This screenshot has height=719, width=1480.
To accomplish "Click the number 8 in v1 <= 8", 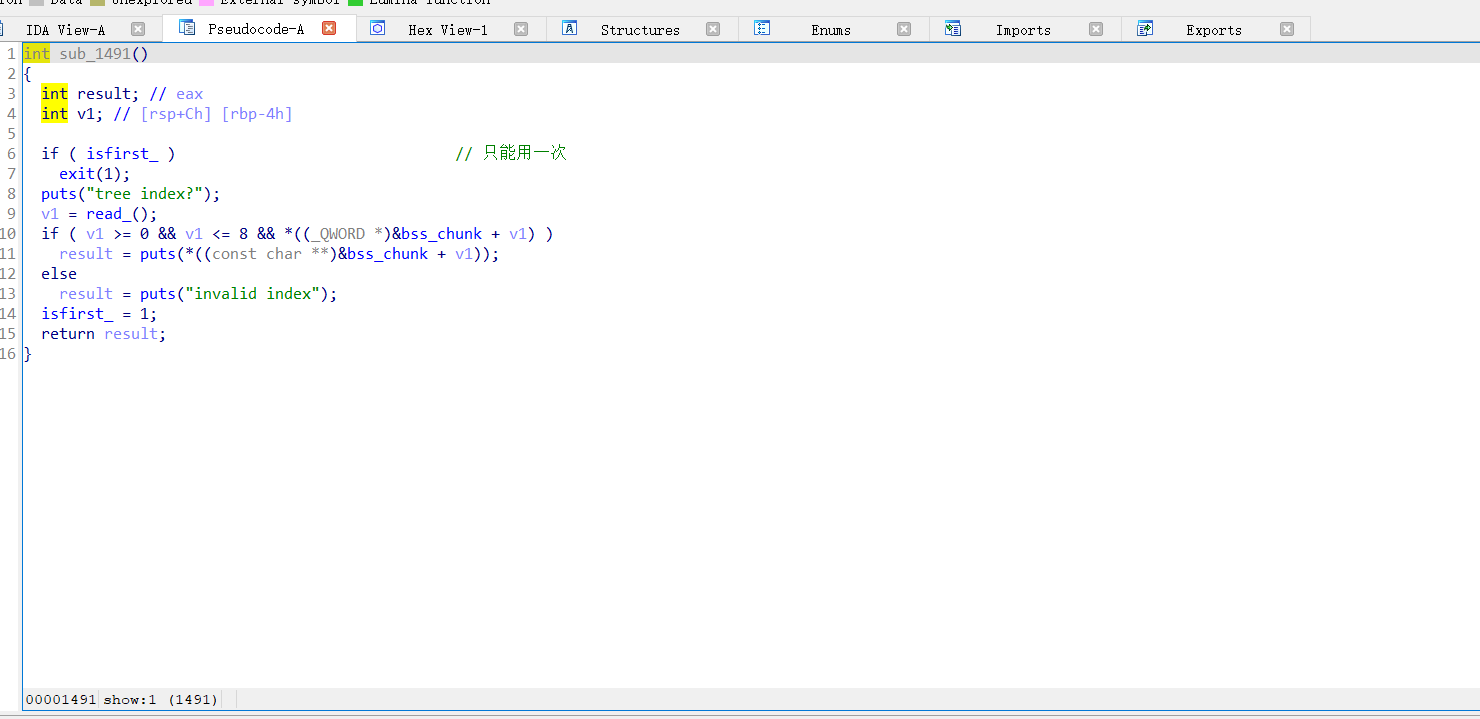I will 243,234.
